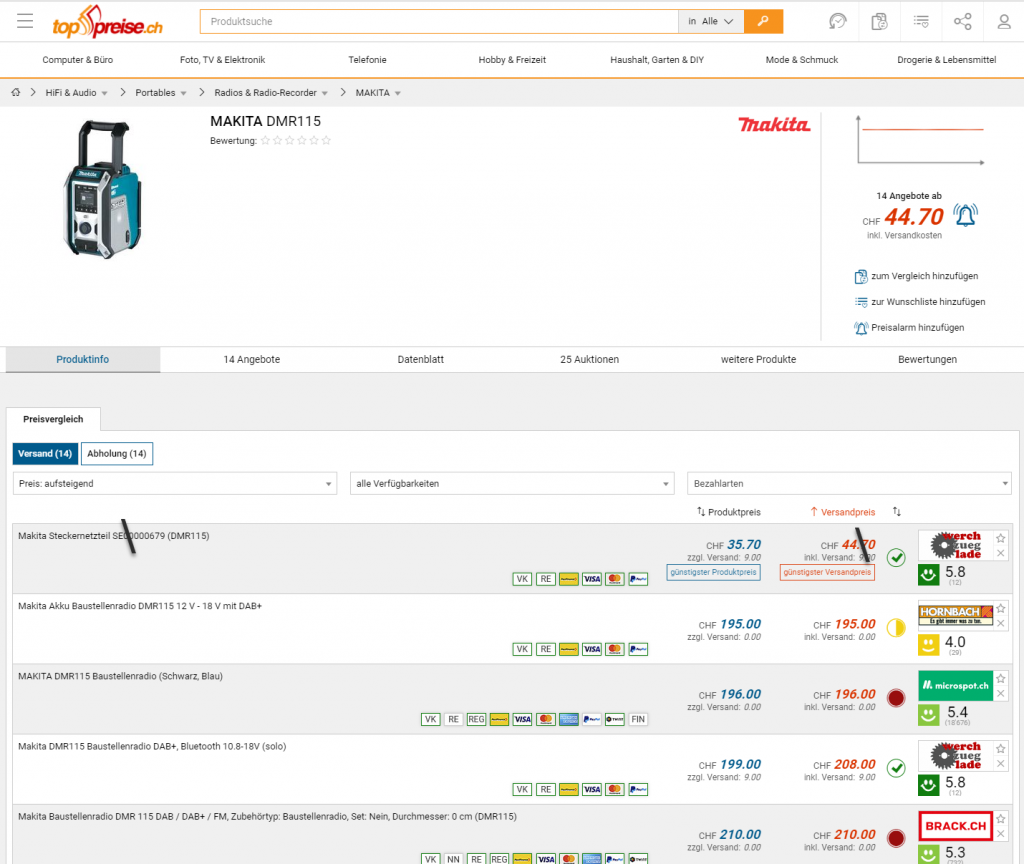Expand the 'Preis: aufsteigend' sort dropdown
This screenshot has height=864, width=1024.
coord(175,484)
